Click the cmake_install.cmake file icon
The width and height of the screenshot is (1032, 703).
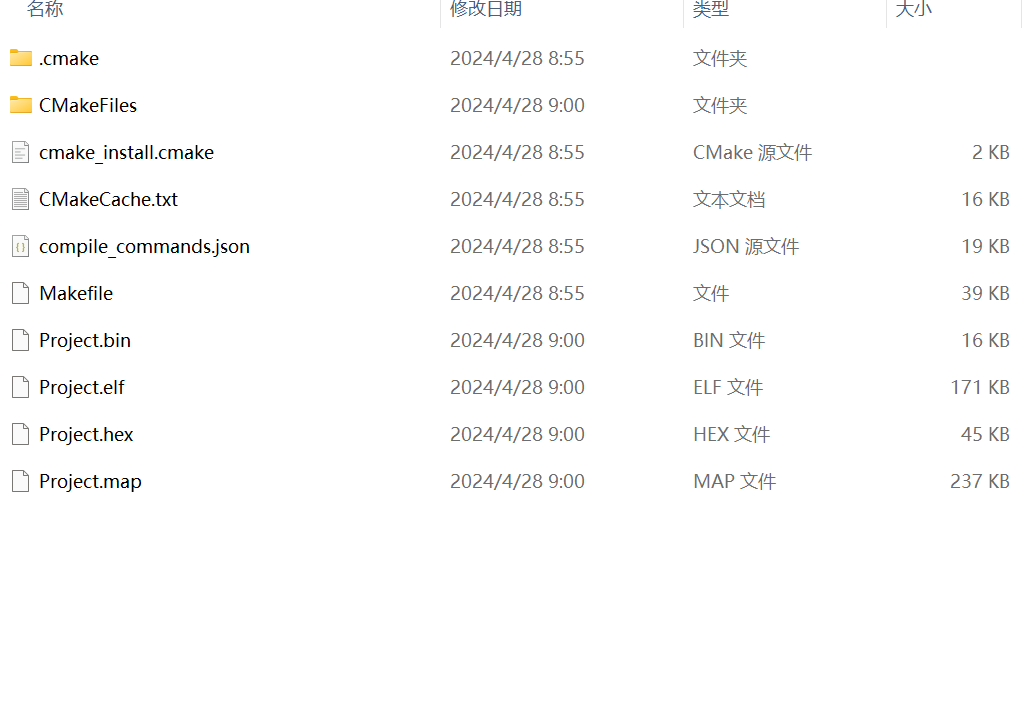click(20, 152)
